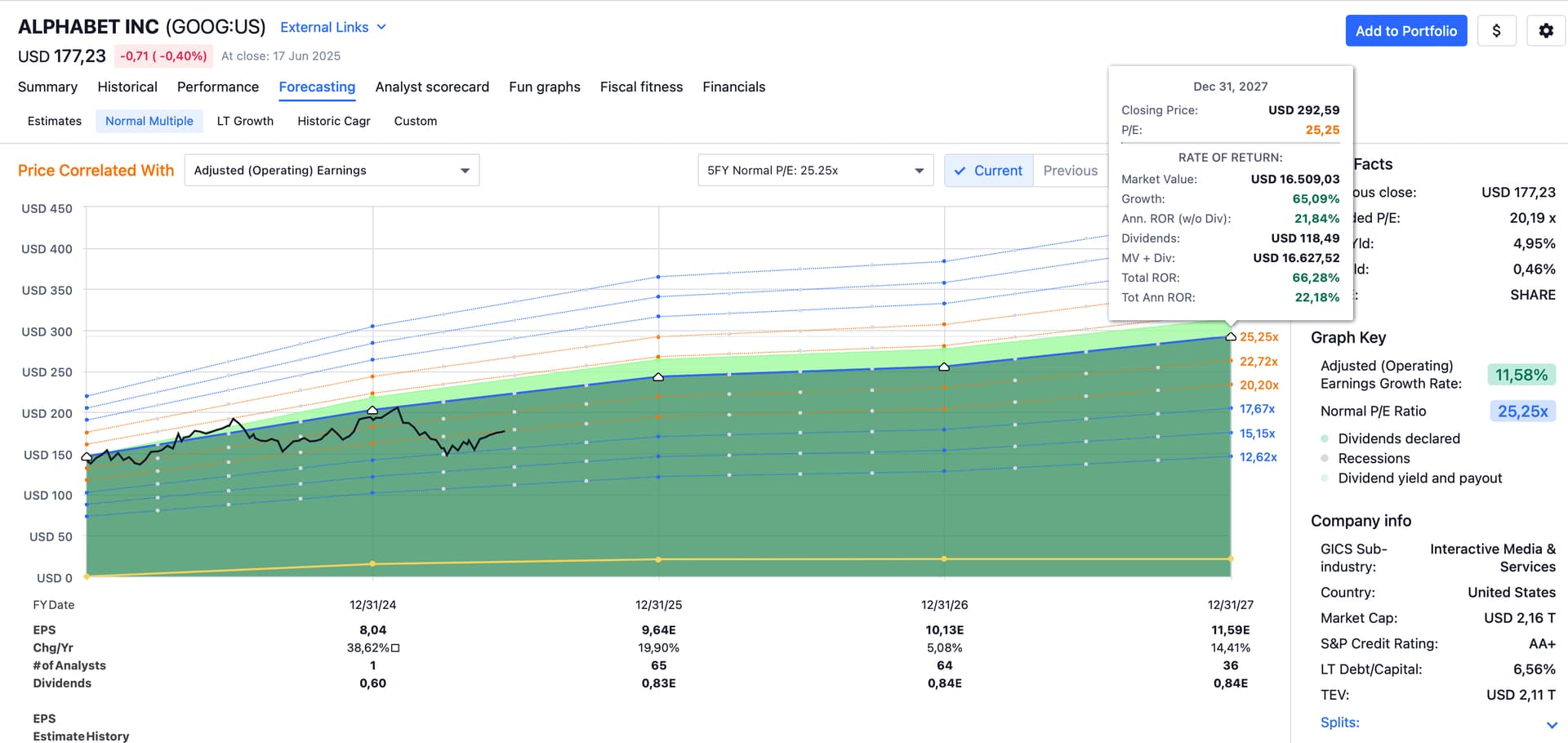Click the 12/31/26 triangle marker on chart
The image size is (1568, 743).
[x=944, y=367]
